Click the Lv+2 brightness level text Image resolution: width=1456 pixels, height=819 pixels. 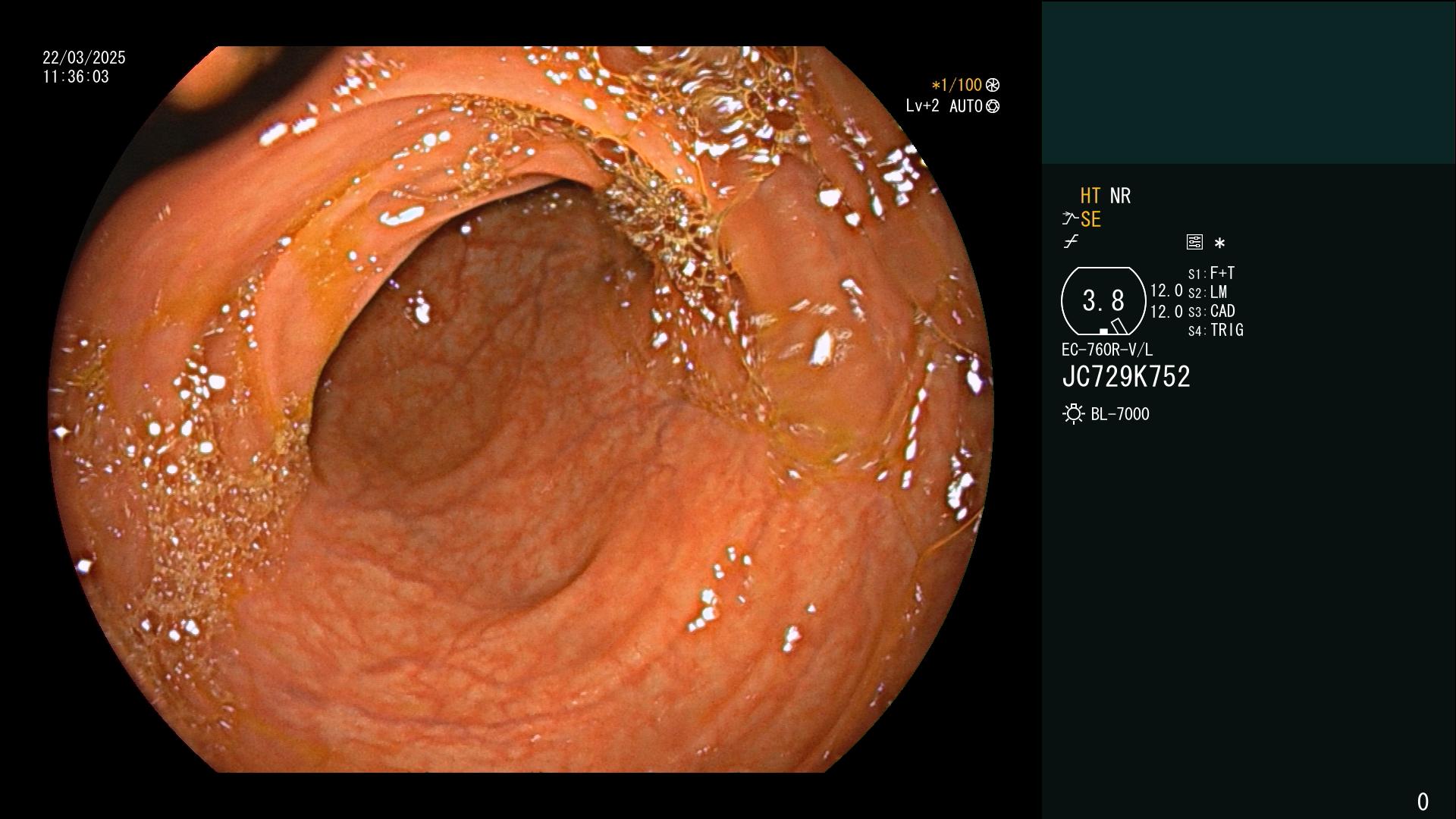coord(922,106)
